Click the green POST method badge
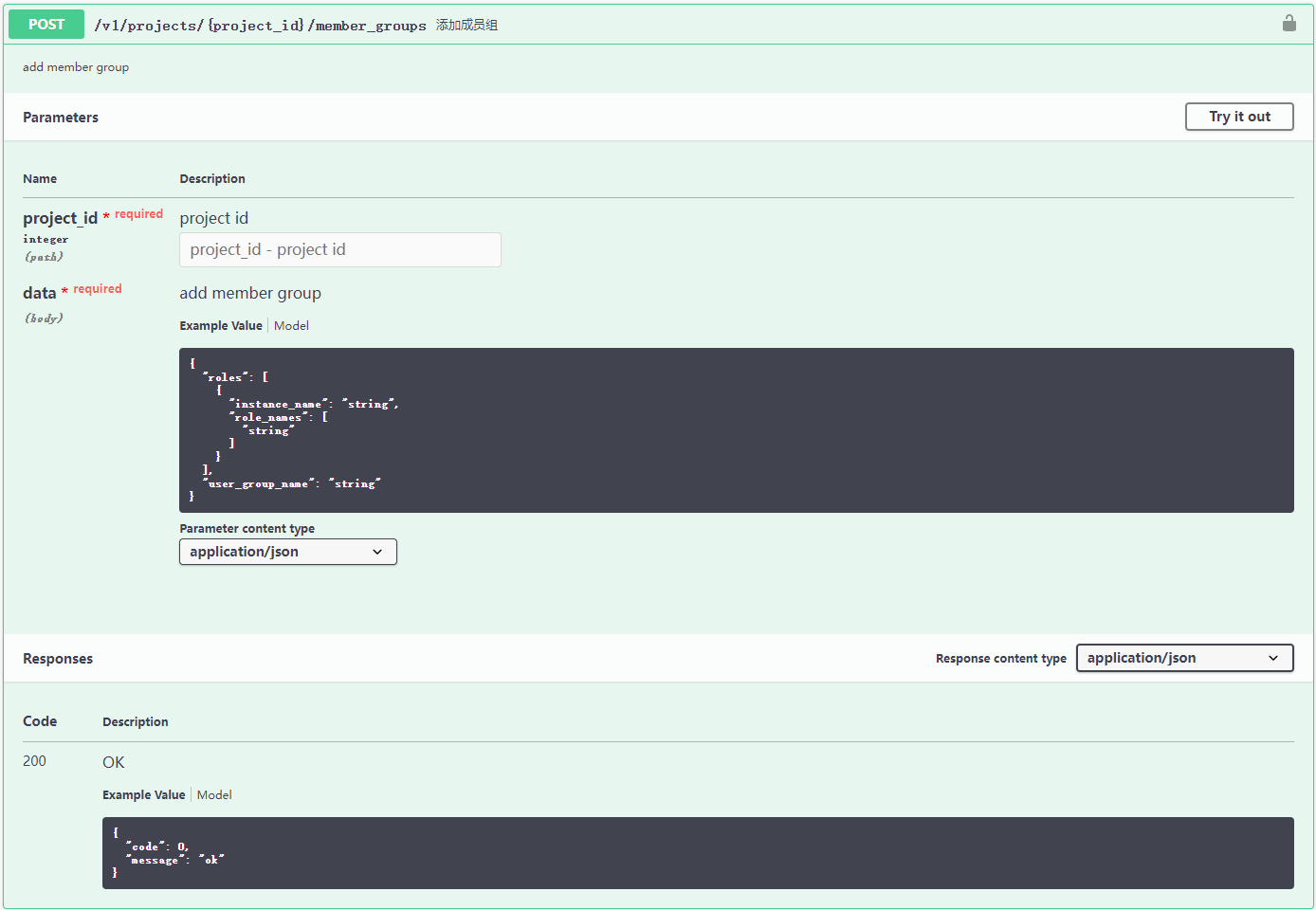The image size is (1316, 910). (46, 24)
